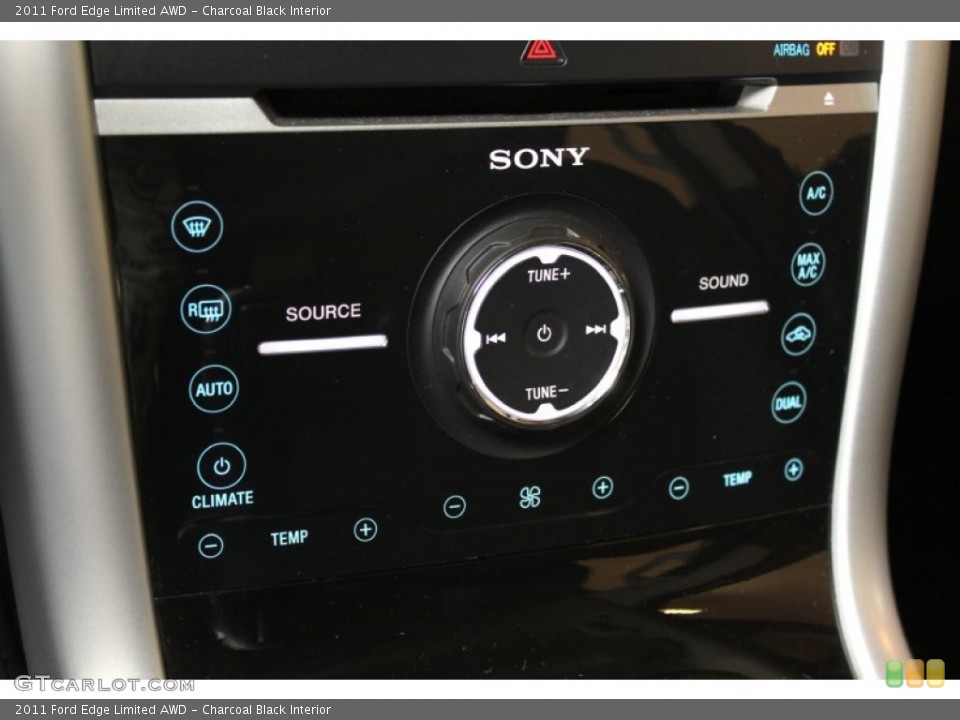Click the SONY logo text

[x=539, y=158]
